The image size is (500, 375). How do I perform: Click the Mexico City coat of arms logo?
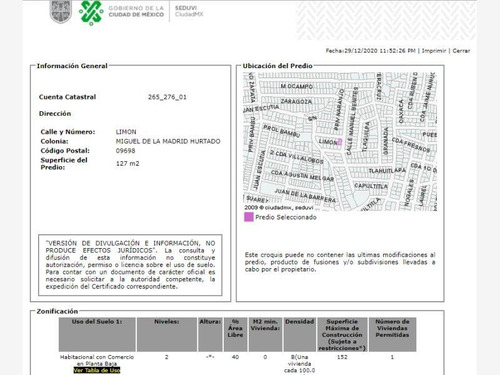click(x=61, y=12)
